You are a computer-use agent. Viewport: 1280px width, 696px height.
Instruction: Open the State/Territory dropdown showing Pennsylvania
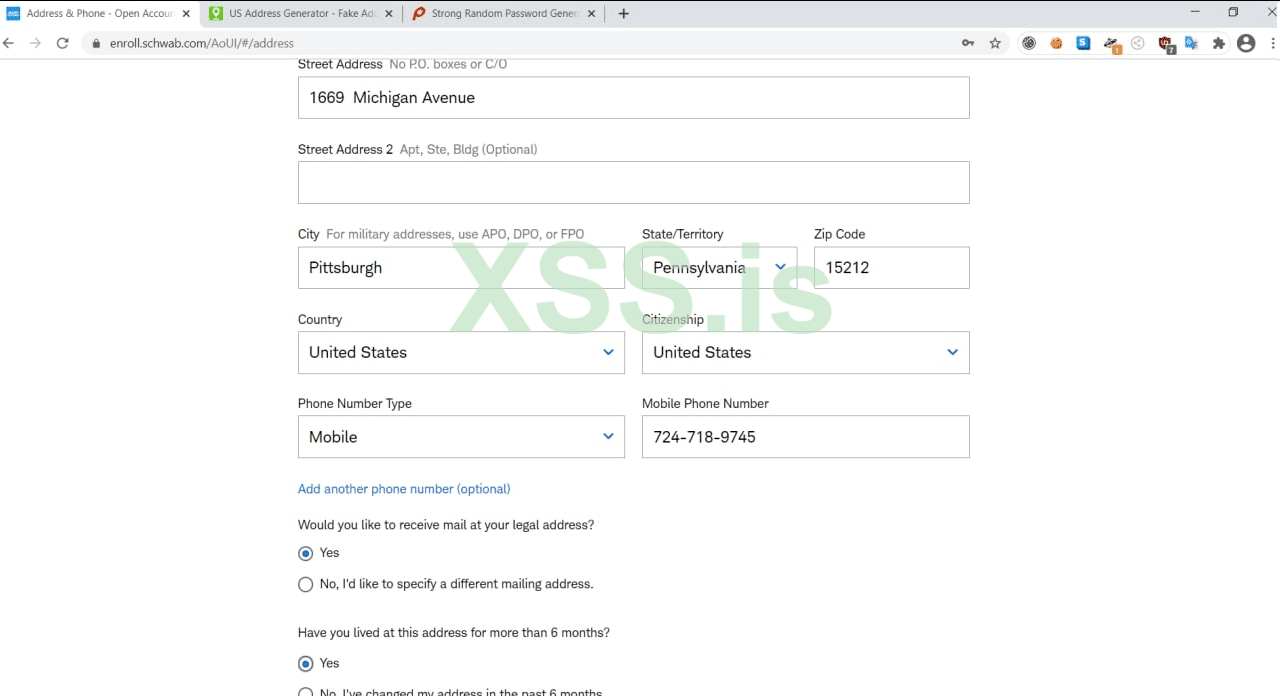point(719,268)
